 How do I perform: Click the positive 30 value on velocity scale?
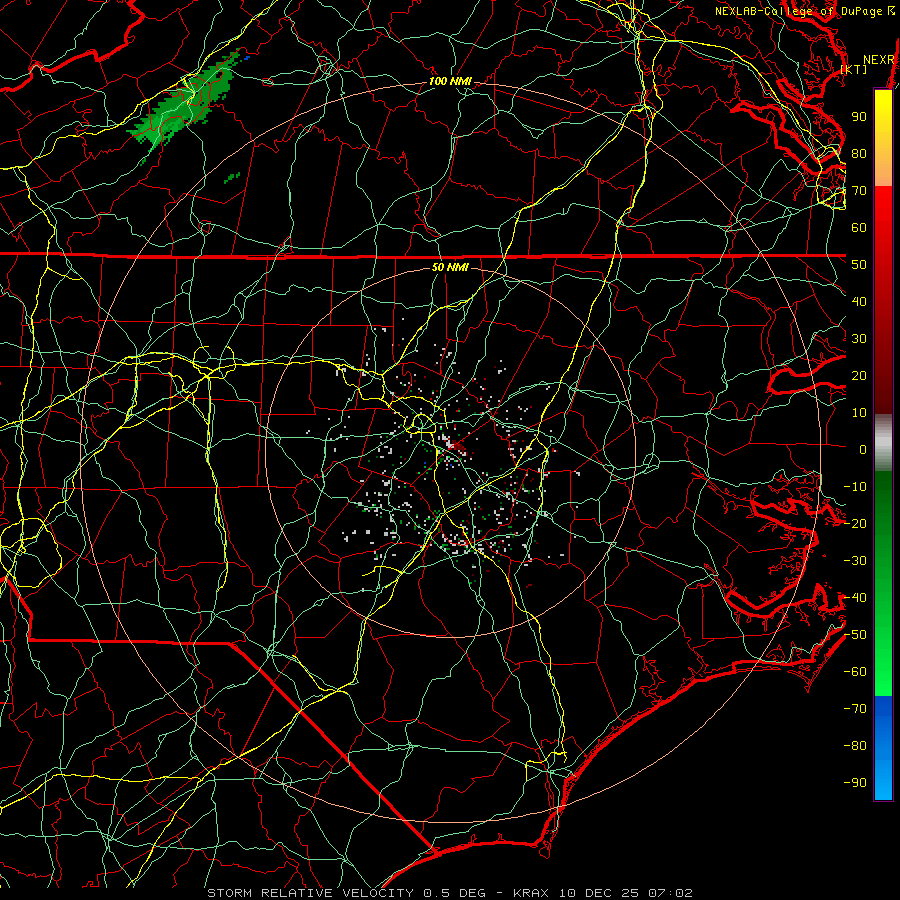[x=859, y=339]
